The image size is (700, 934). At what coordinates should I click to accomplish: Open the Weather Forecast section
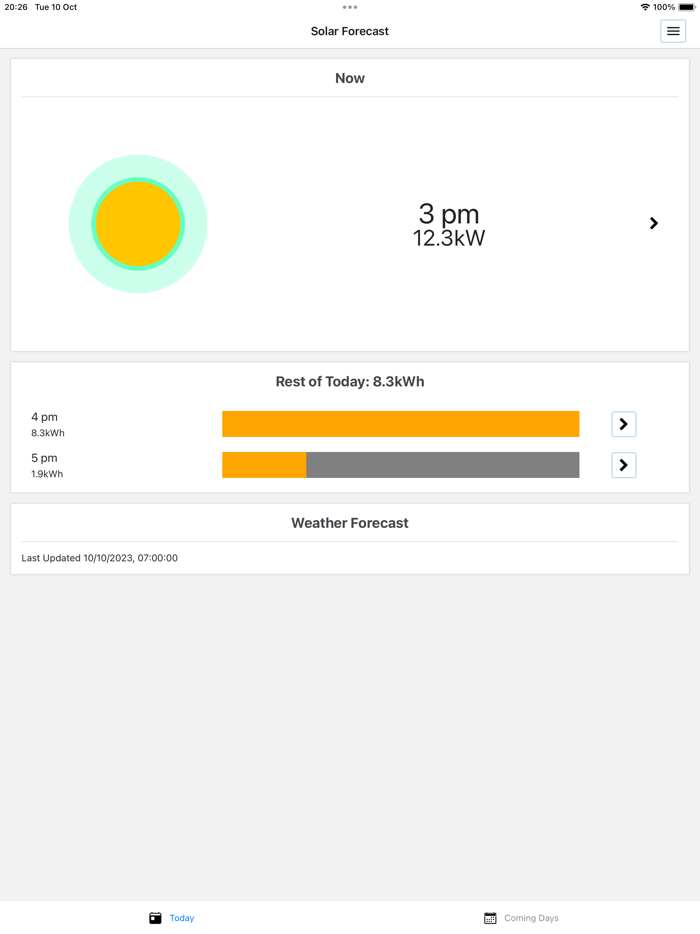tap(349, 522)
